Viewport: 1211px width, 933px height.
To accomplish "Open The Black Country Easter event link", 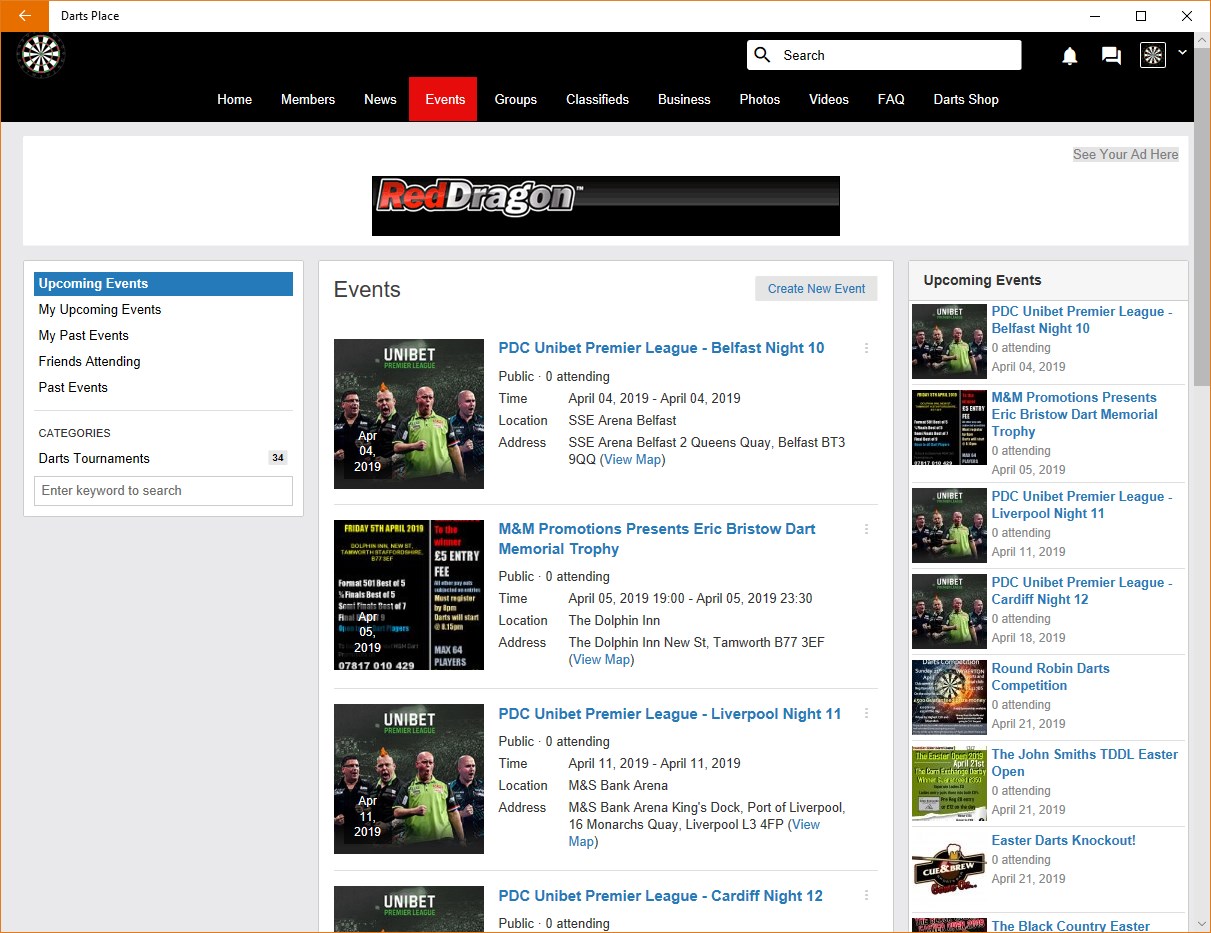I will pos(1070,926).
